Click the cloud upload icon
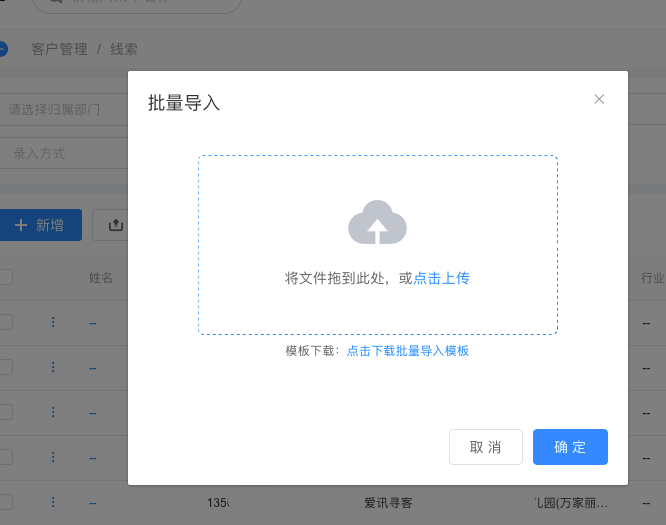The width and height of the screenshot is (666, 525). point(377,223)
